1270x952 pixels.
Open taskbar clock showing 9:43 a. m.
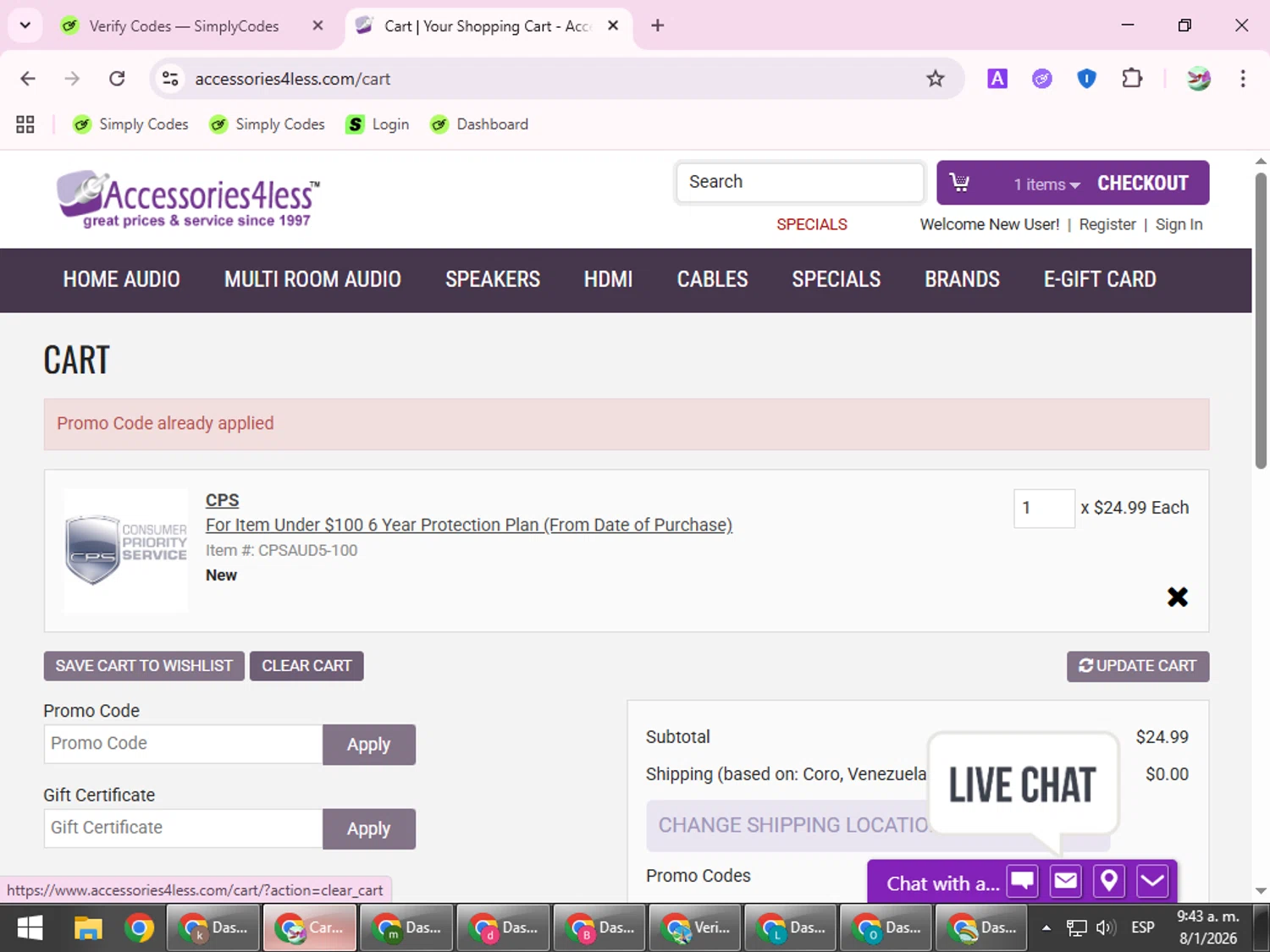pyautogui.click(x=1208, y=927)
